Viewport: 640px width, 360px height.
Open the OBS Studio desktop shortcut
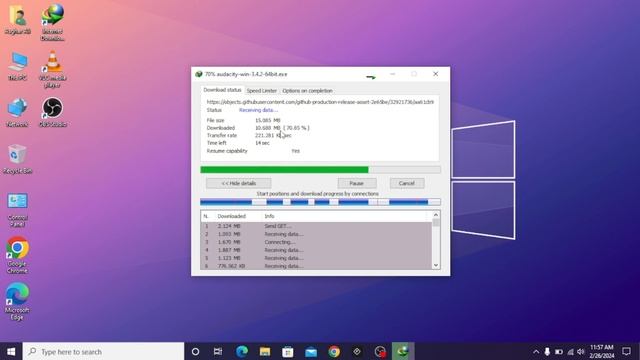point(53,112)
